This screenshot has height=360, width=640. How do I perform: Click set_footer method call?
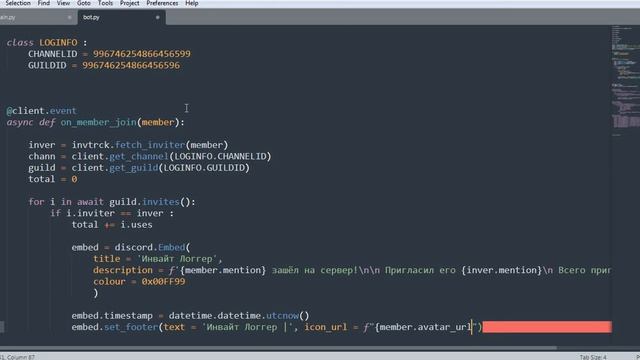point(131,327)
